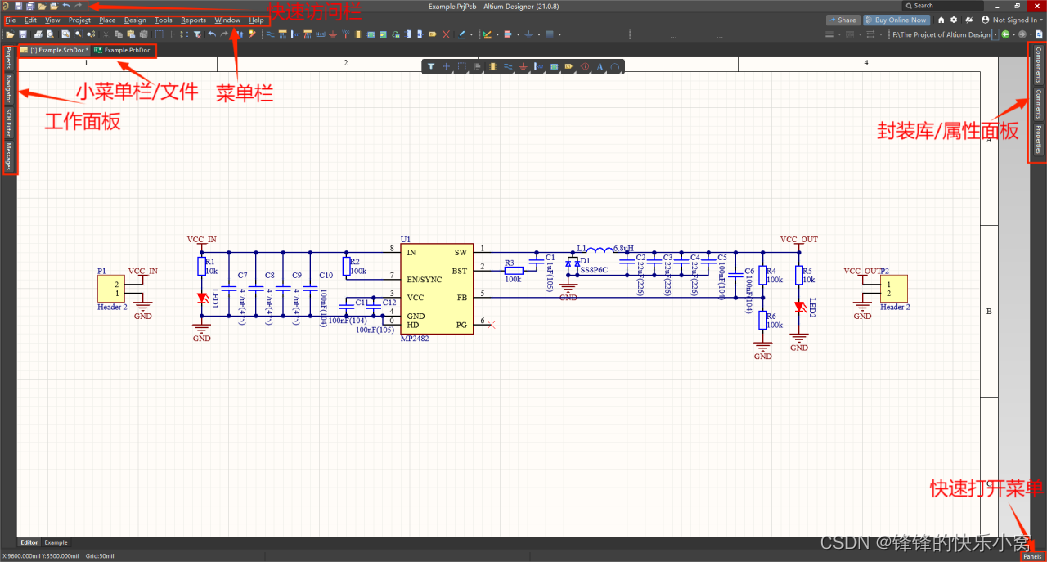Image resolution: width=1047 pixels, height=562 pixels.
Task: Click the GND Power Port tool in the toolbar
Action: (333, 34)
